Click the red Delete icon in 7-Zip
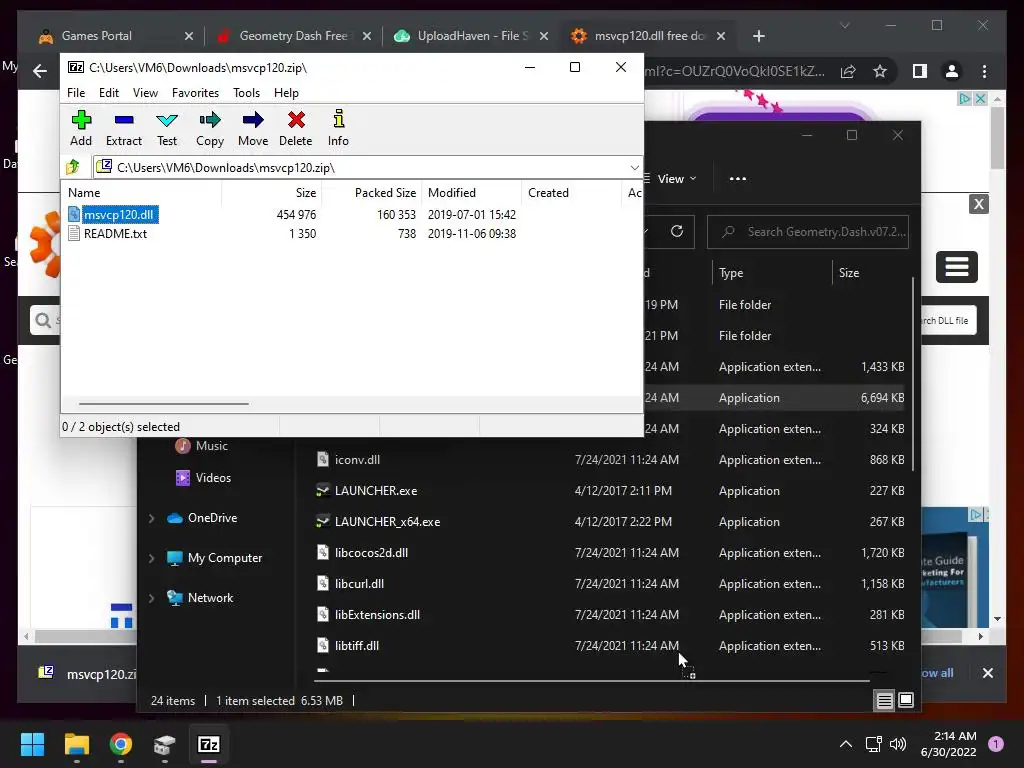This screenshot has width=1024, height=768. tap(296, 129)
